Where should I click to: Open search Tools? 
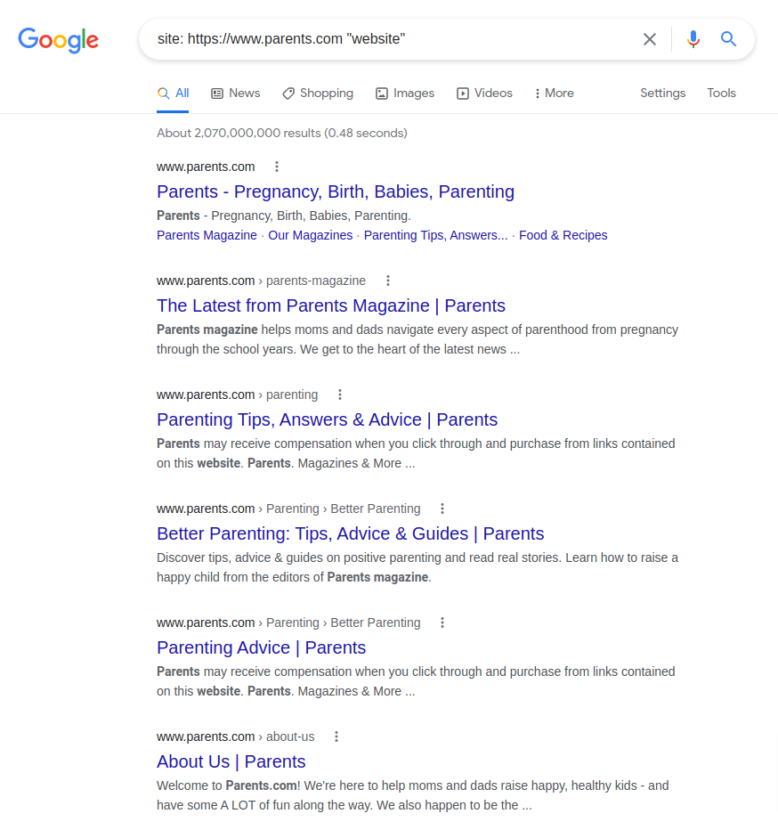pos(721,92)
